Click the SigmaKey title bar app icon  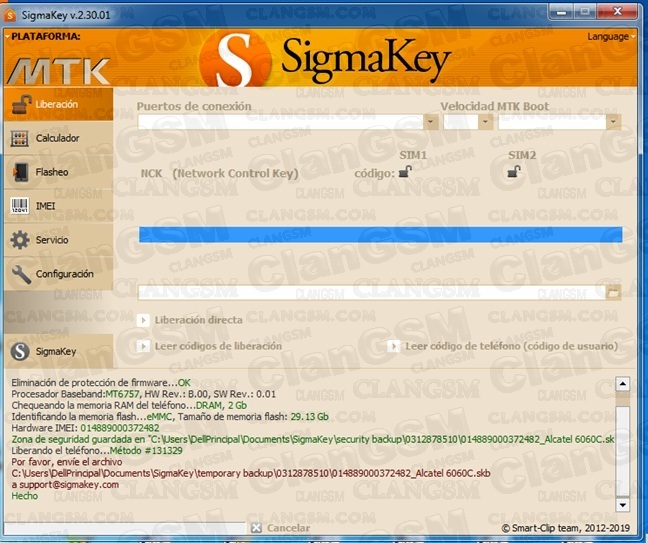[10, 15]
